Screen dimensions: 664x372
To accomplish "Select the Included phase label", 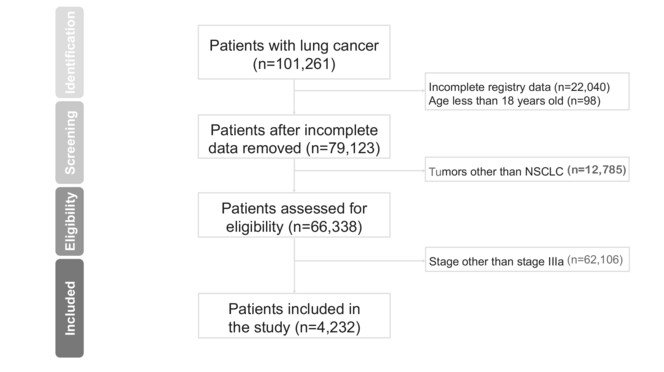I will click(x=69, y=308).
